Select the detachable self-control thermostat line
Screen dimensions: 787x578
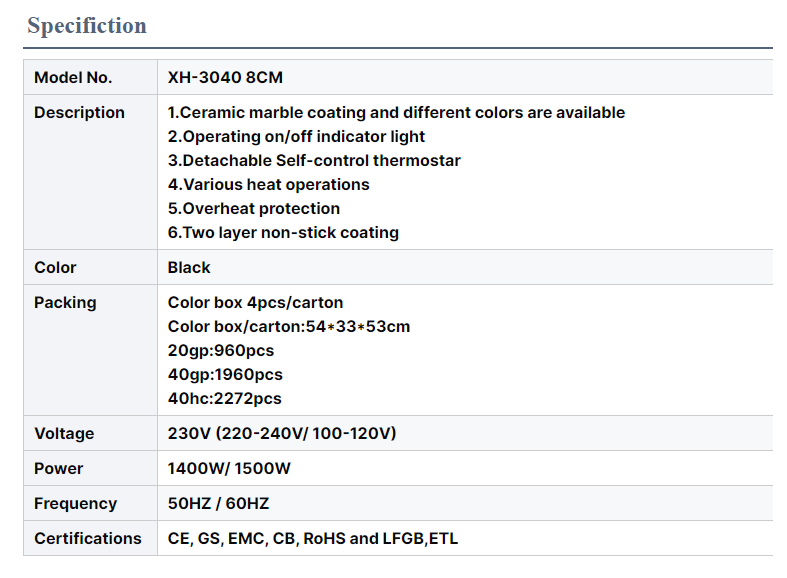314,161
